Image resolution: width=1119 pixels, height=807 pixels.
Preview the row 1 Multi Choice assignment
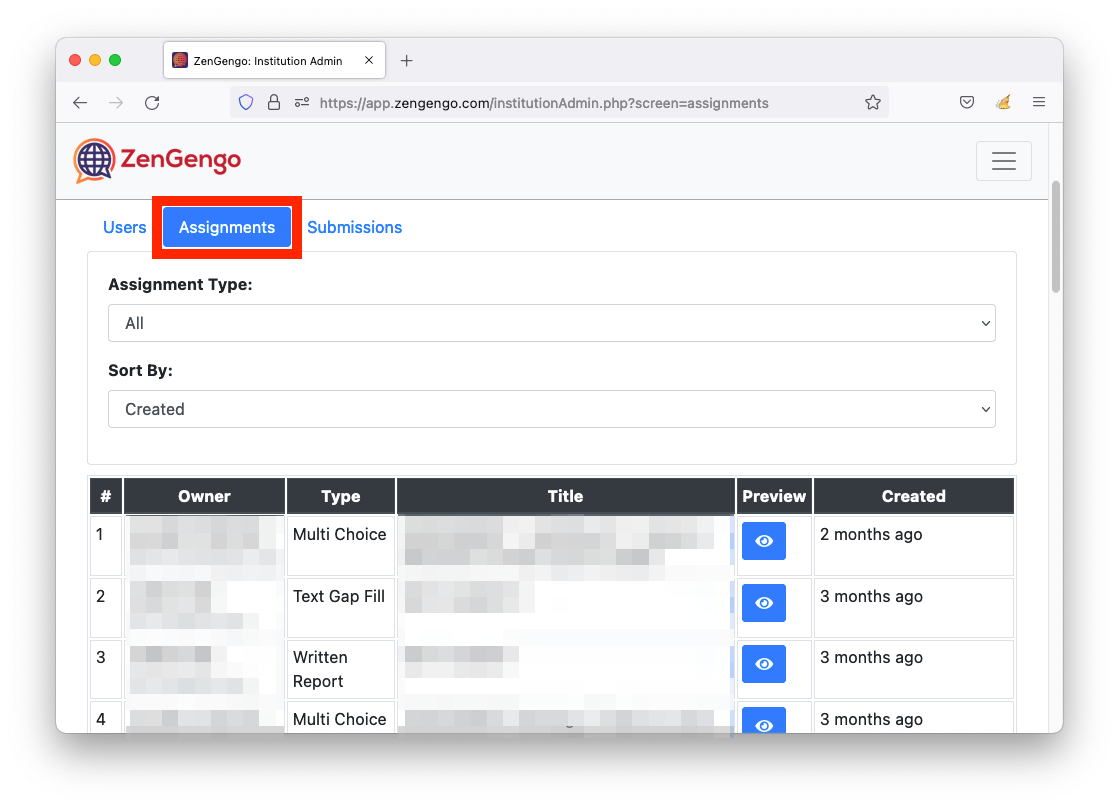[764, 541]
